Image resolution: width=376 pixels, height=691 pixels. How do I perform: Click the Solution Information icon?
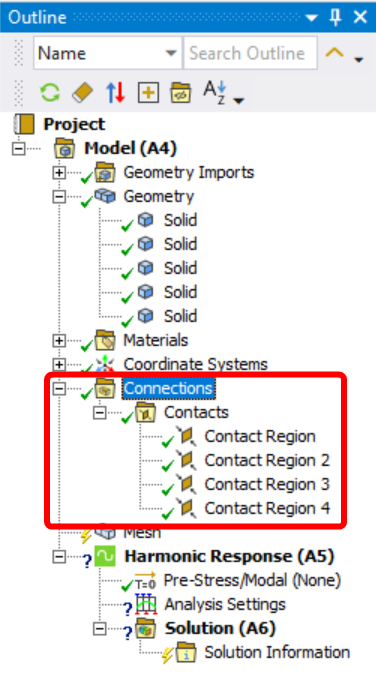click(186, 653)
